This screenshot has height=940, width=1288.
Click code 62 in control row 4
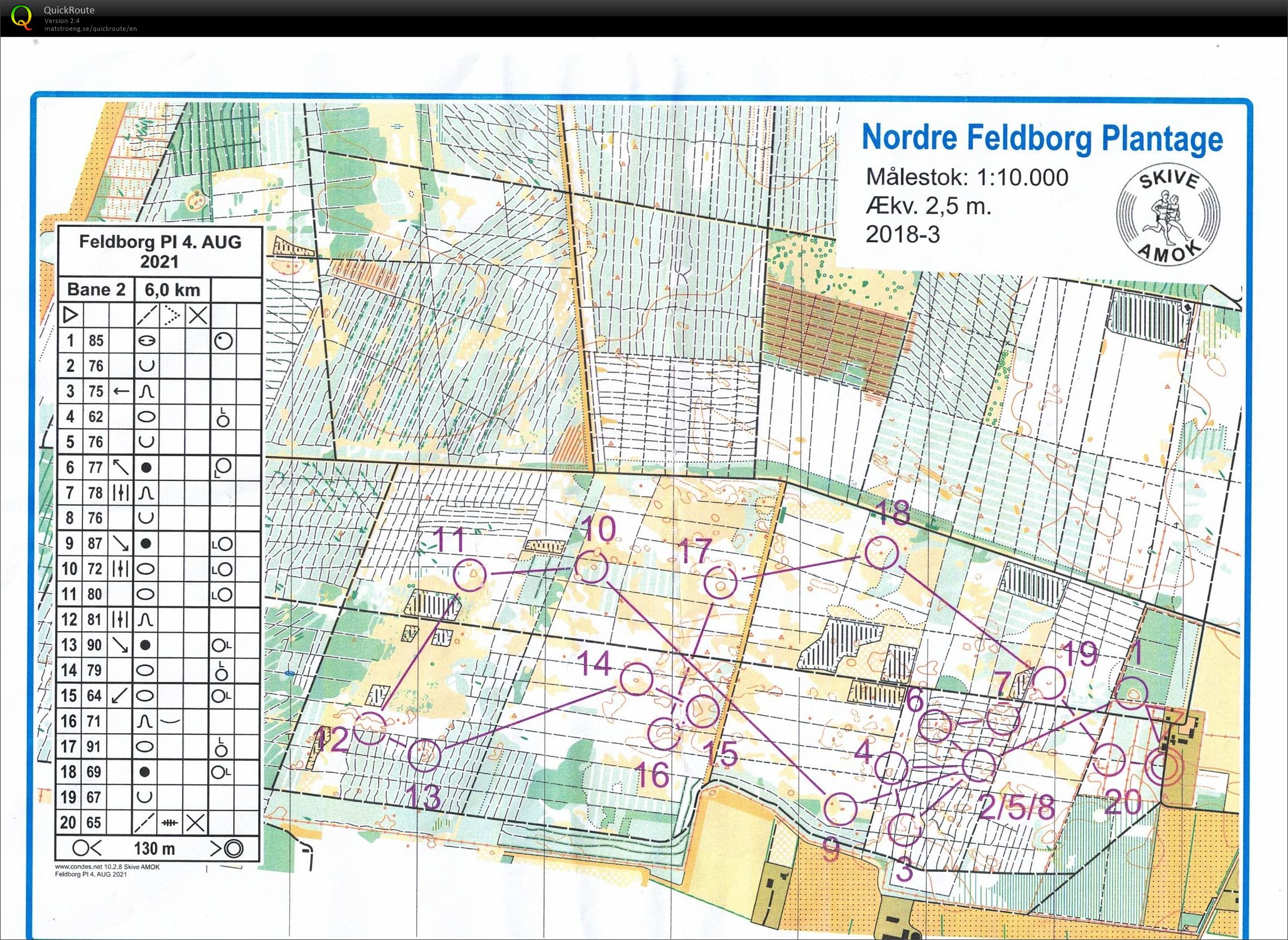(x=96, y=416)
